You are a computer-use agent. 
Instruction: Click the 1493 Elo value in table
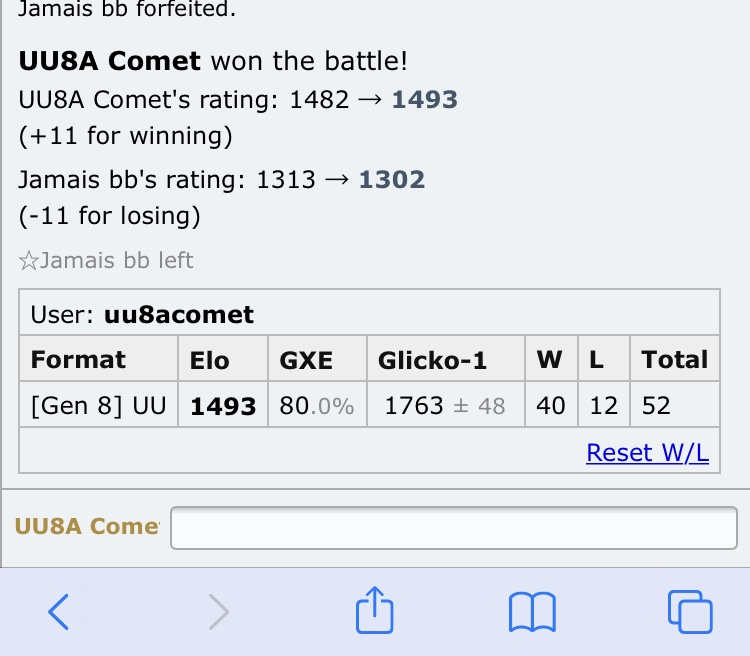[223, 406]
